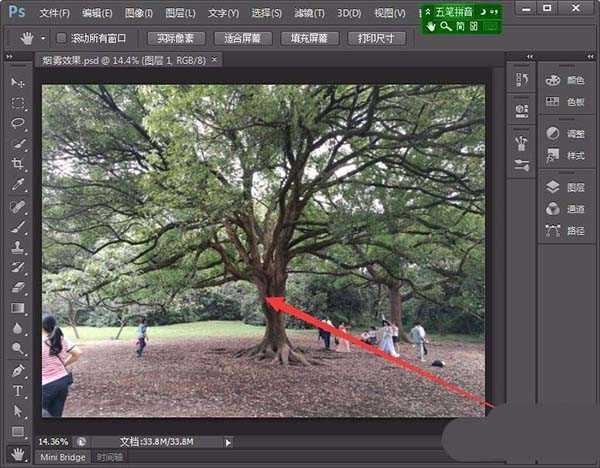This screenshot has width=600, height=468.
Task: Select the Move tool
Action: point(18,82)
